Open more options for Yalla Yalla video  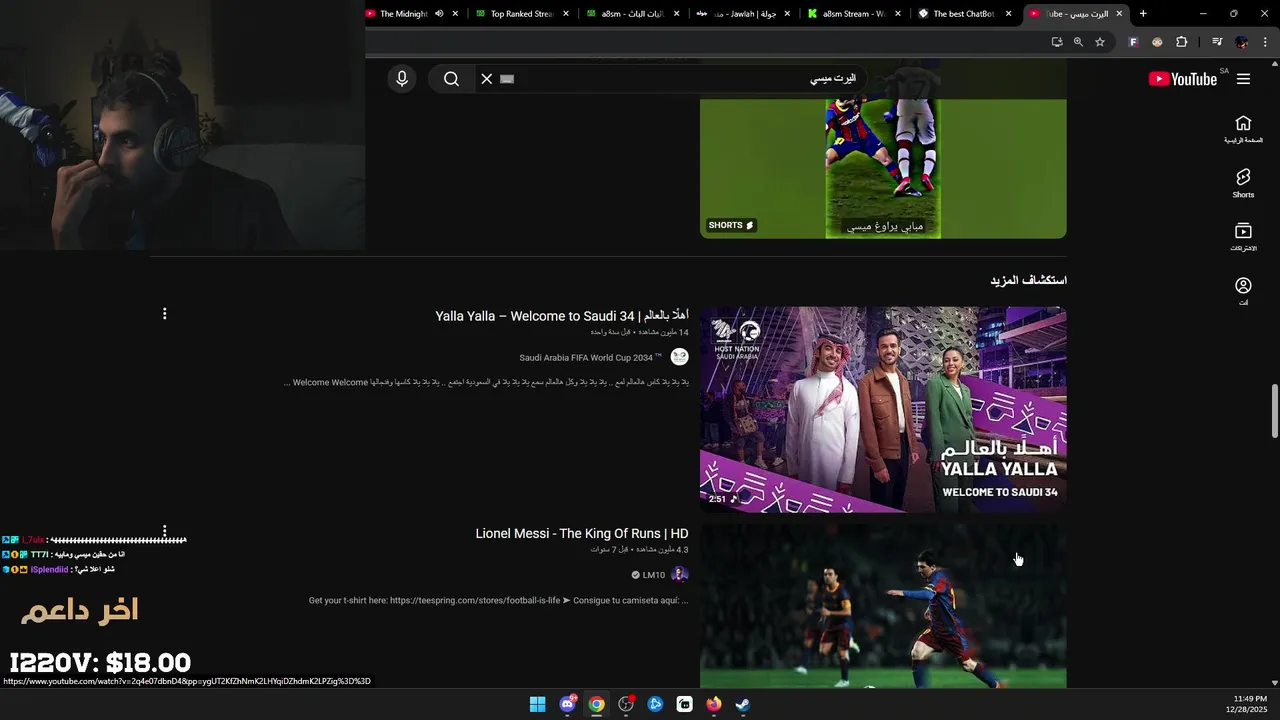165,314
